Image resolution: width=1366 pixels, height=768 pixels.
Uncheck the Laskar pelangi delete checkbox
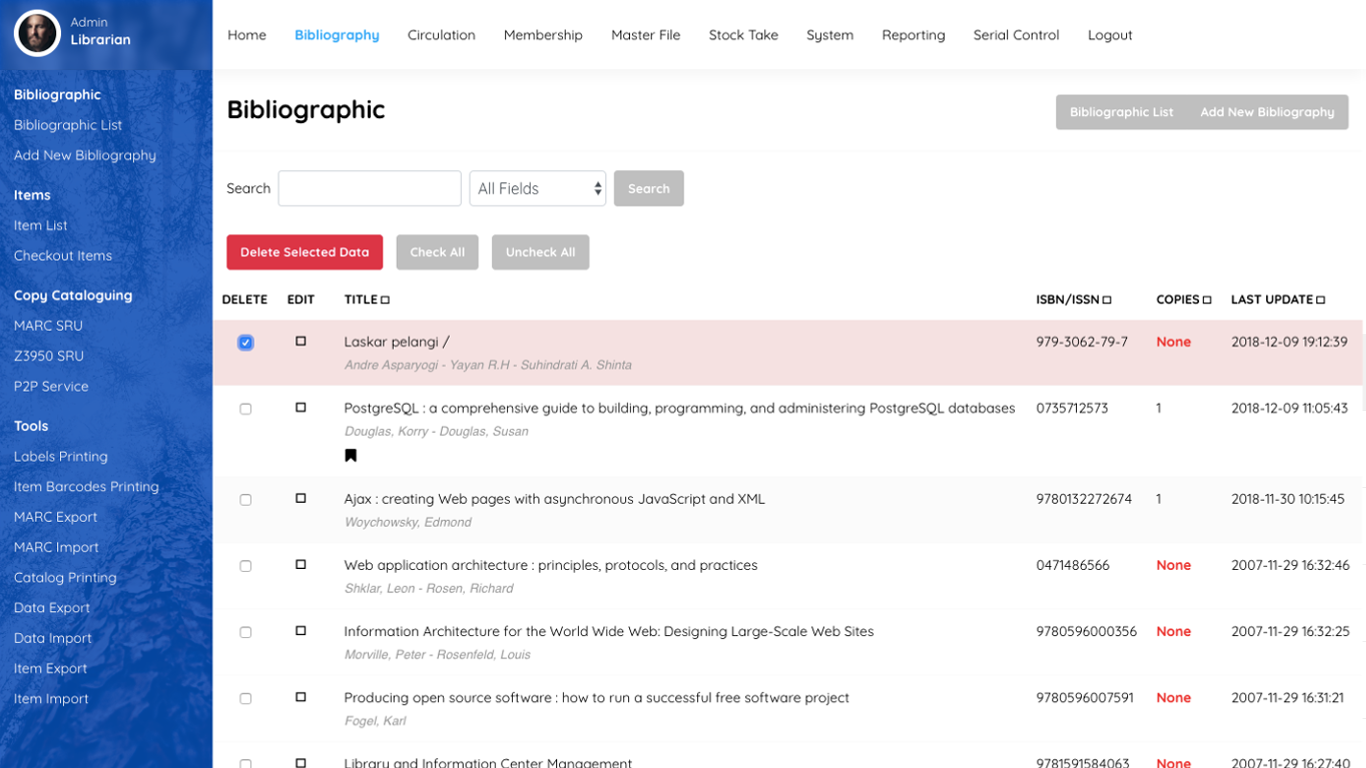(246, 343)
